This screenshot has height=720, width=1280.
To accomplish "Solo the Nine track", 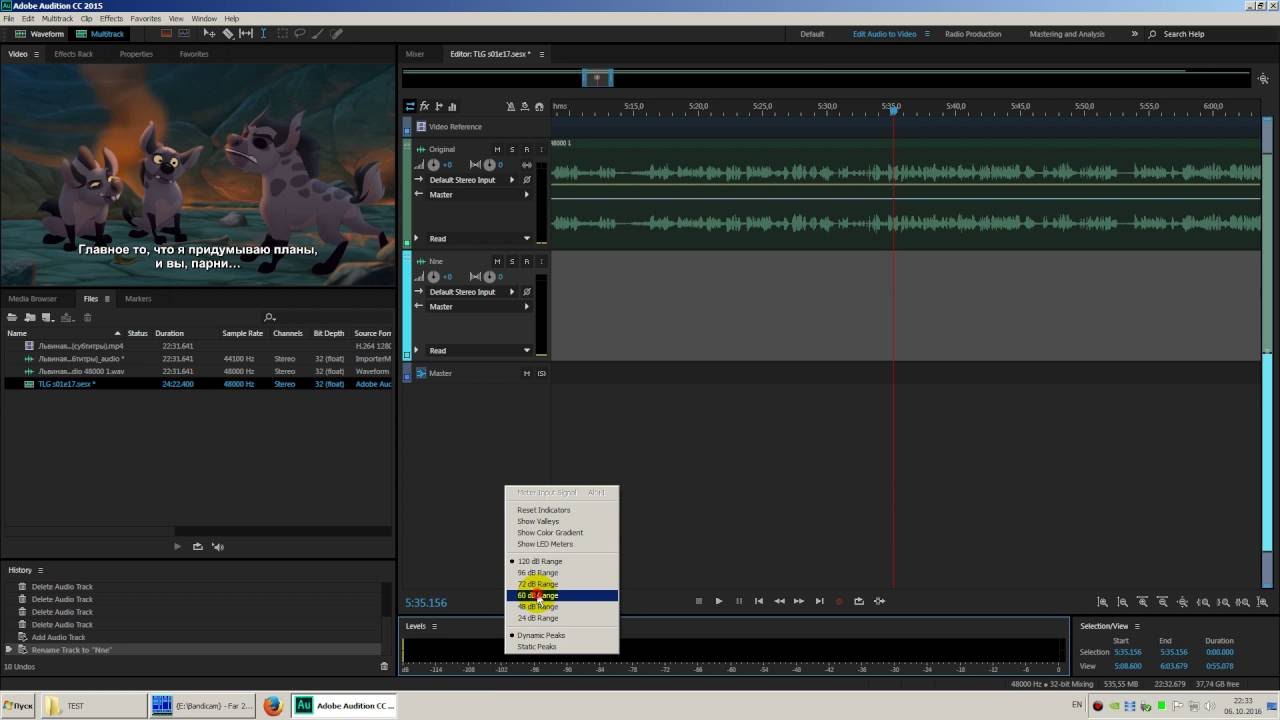I will tap(512, 262).
